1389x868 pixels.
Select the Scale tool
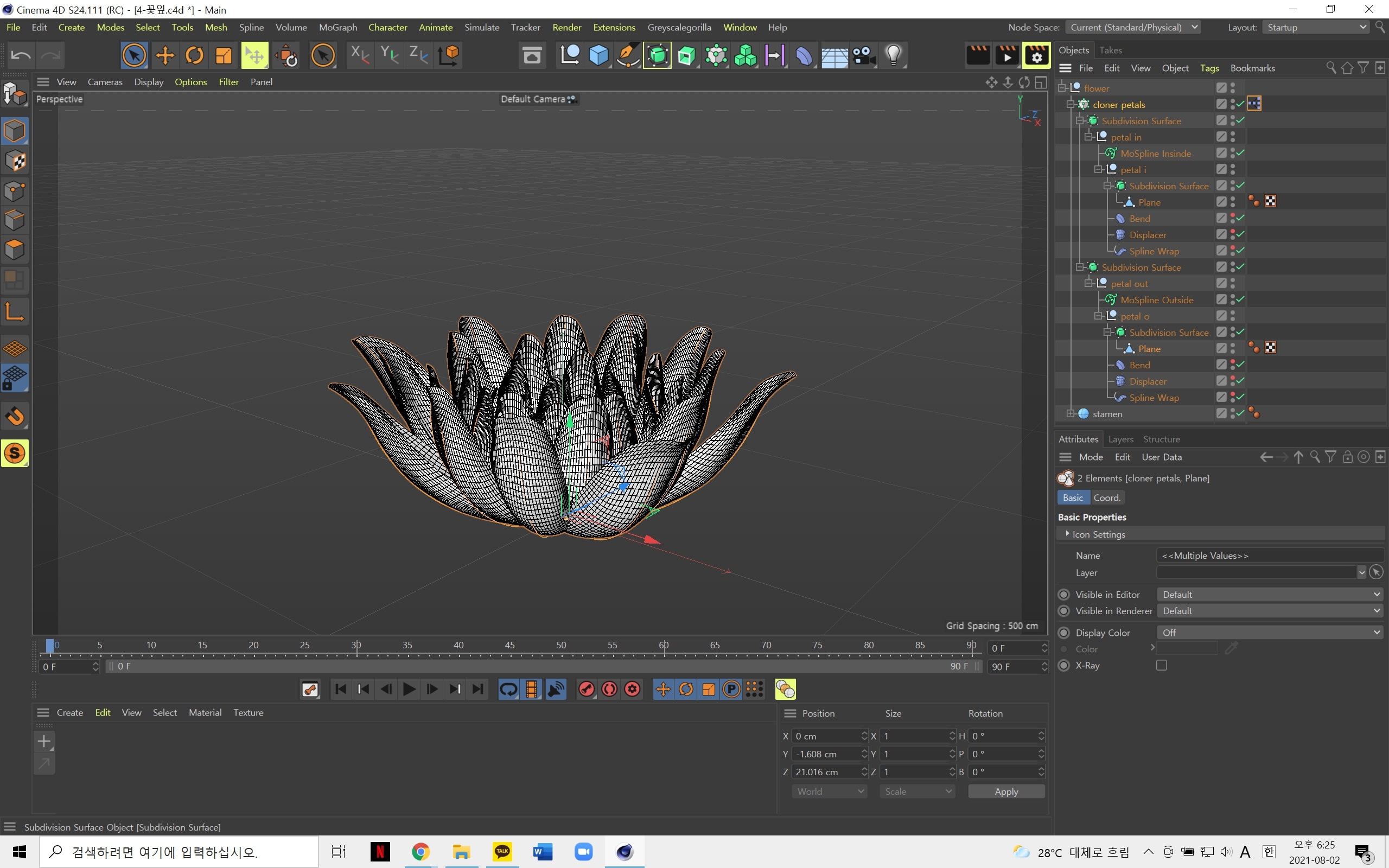[224, 56]
